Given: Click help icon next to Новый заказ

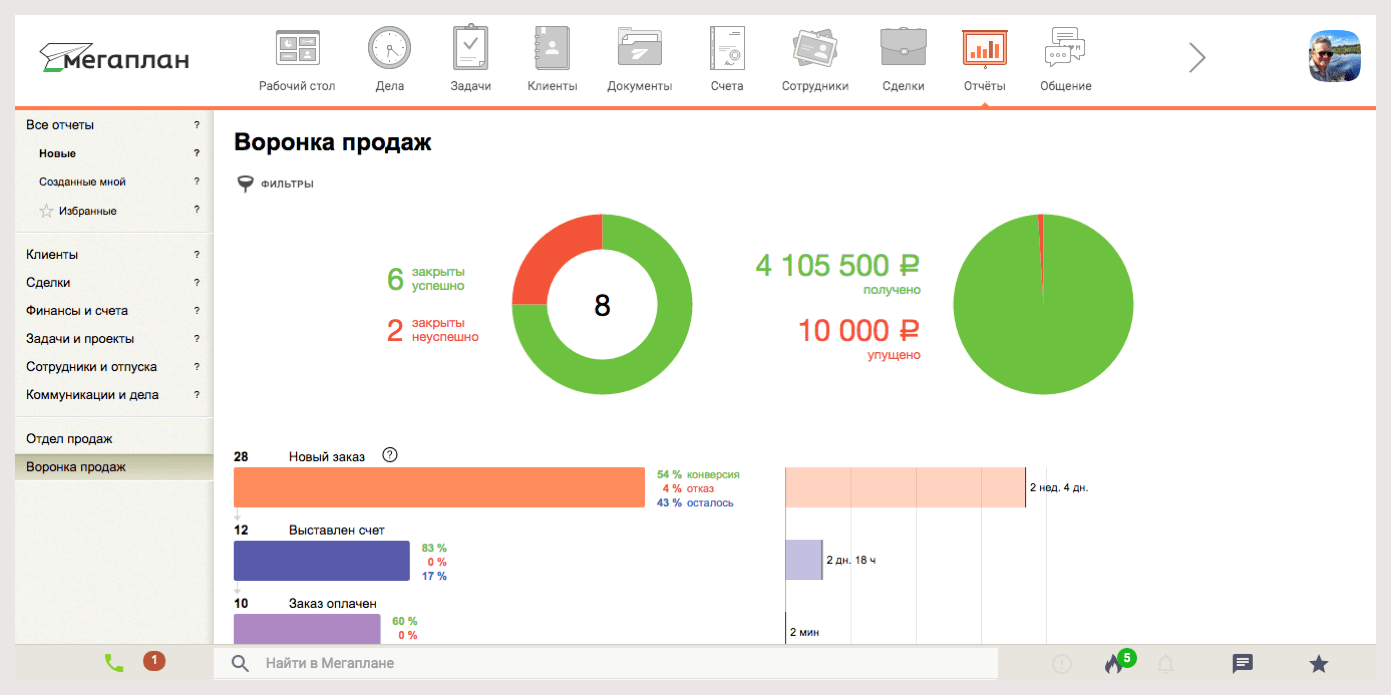Looking at the screenshot, I should coord(390,455).
